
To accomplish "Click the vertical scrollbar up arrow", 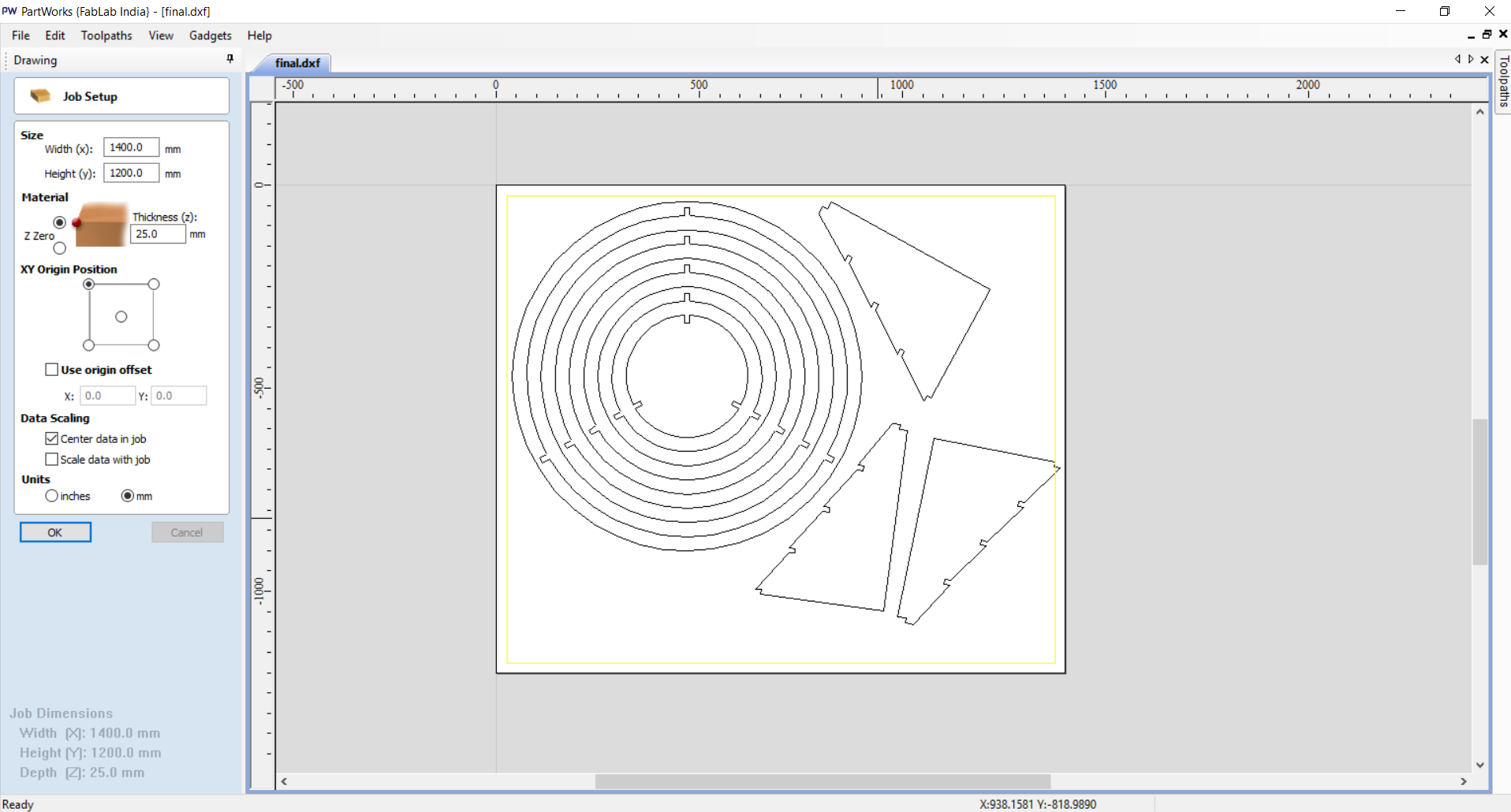I will pyautogui.click(x=1480, y=112).
